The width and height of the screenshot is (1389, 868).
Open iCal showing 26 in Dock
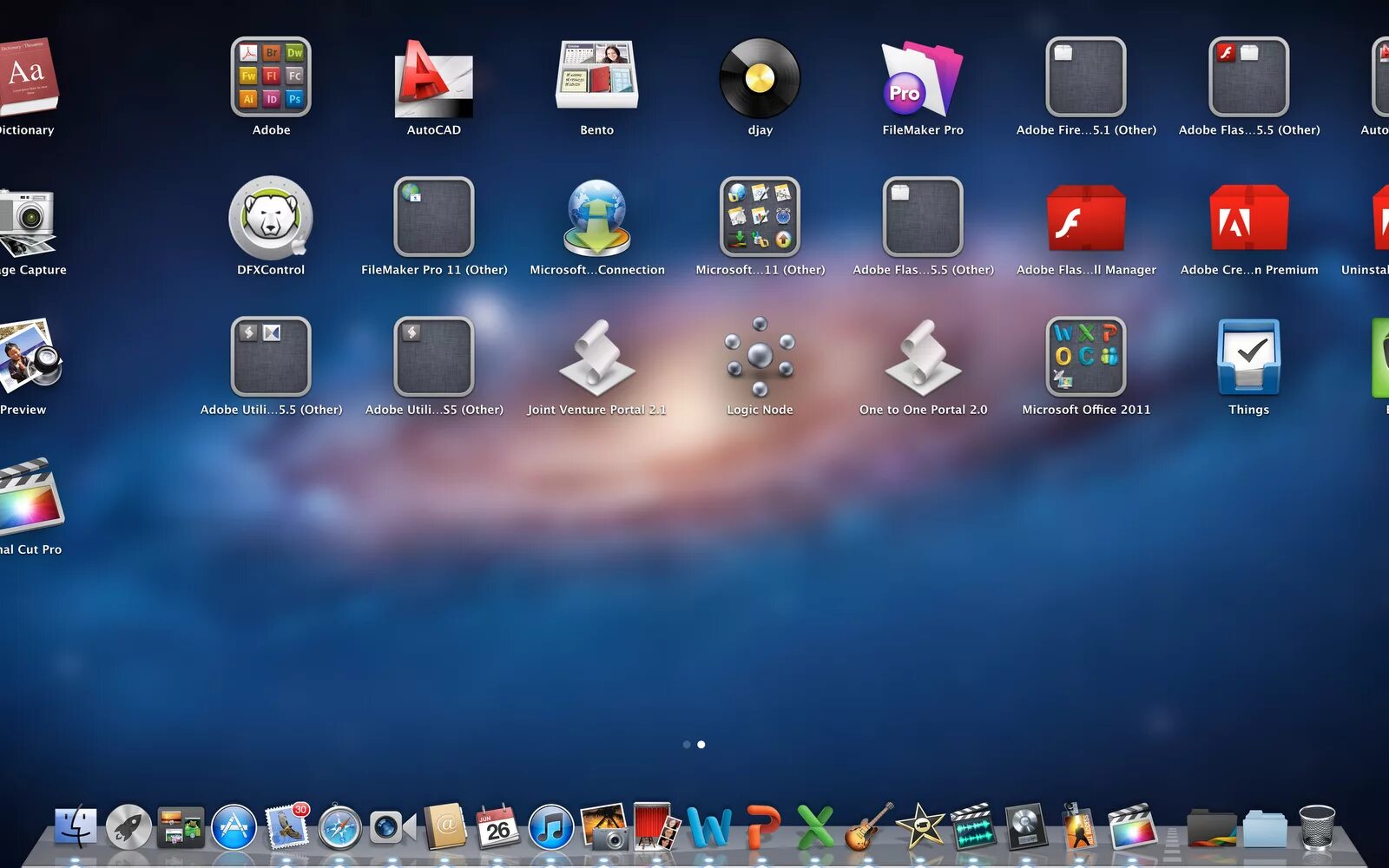498,826
